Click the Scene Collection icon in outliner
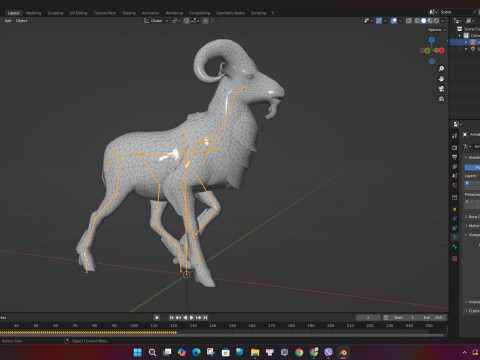Viewport: 480px width, 360px height. 460,29
